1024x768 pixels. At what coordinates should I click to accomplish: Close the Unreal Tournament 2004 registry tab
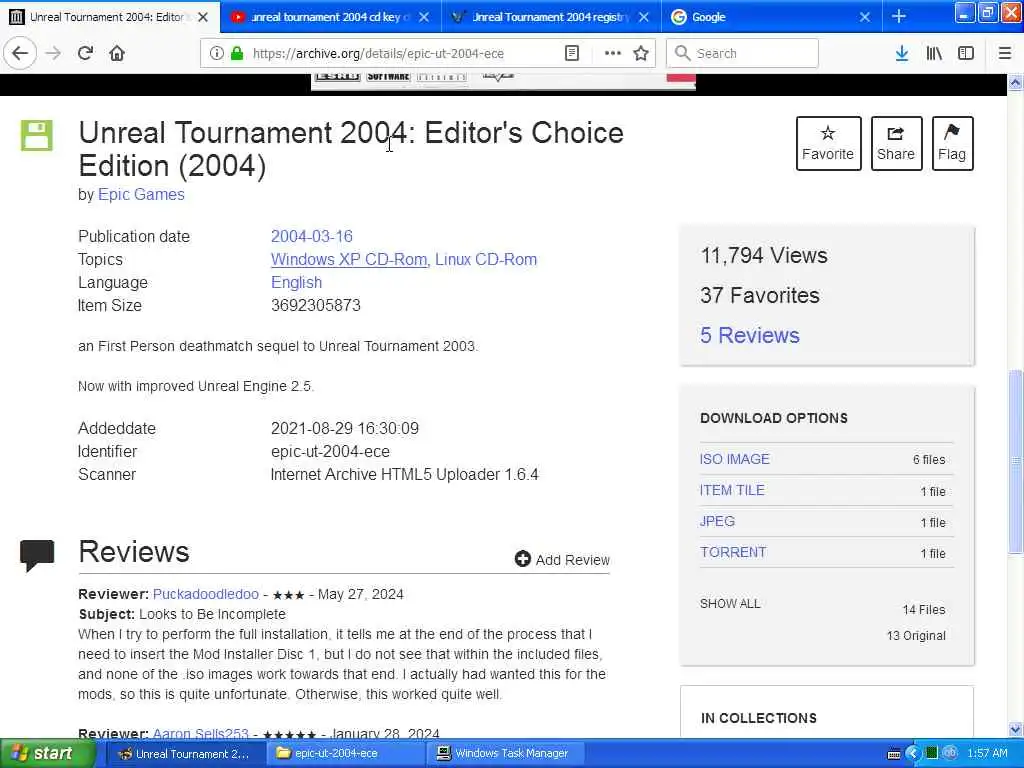coord(644,17)
